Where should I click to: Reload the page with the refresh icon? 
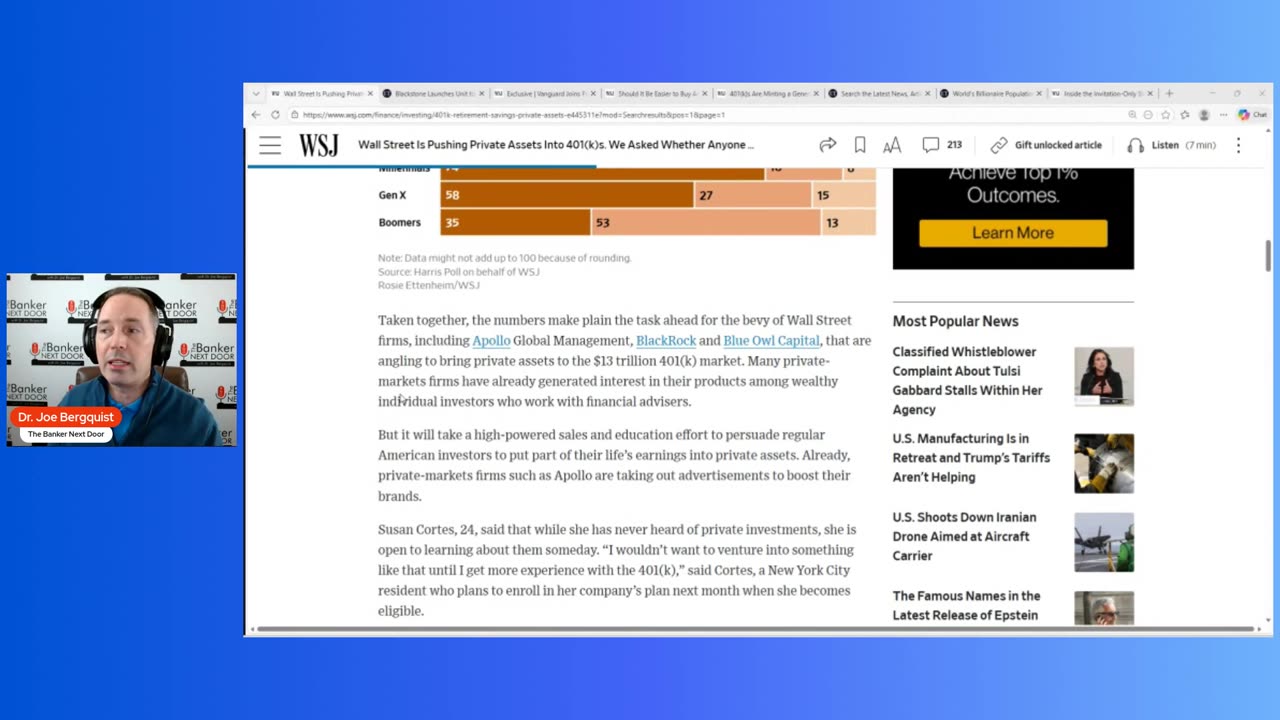[x=275, y=115]
